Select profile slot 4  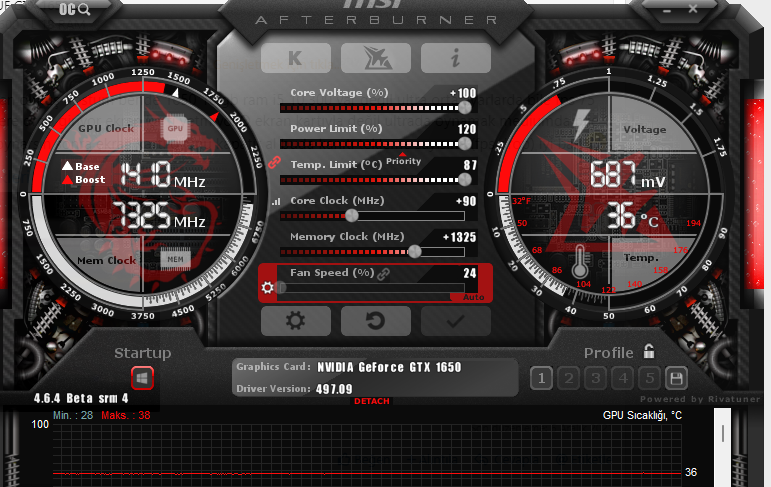623,378
